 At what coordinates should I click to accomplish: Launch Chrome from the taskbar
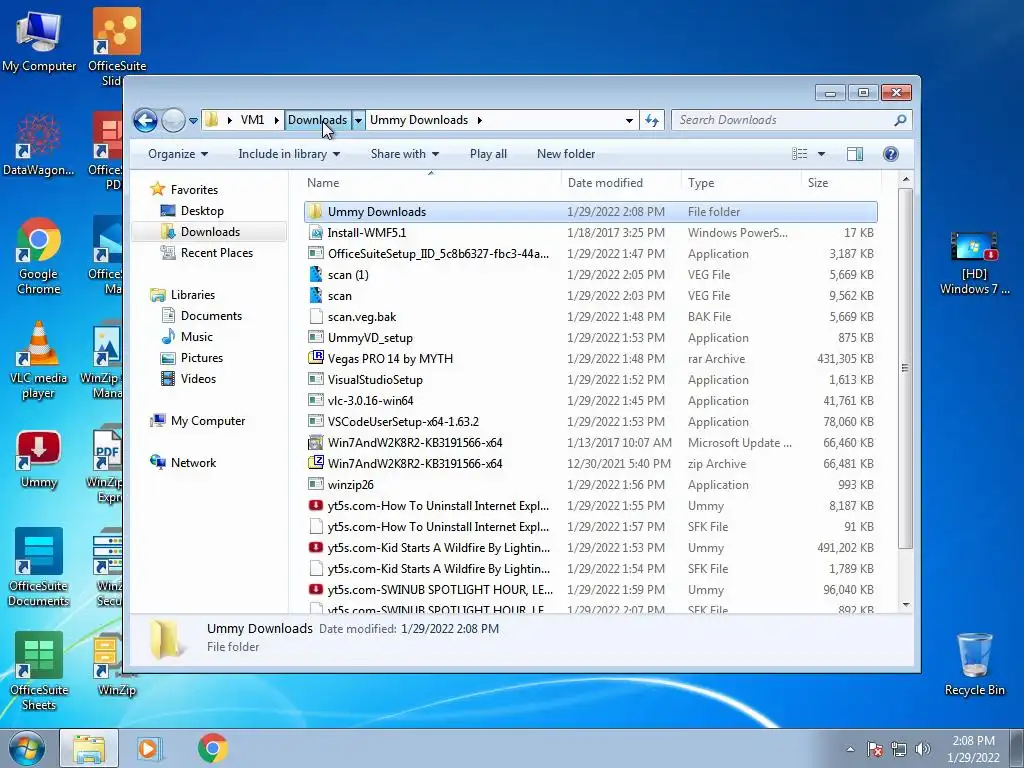[212, 748]
